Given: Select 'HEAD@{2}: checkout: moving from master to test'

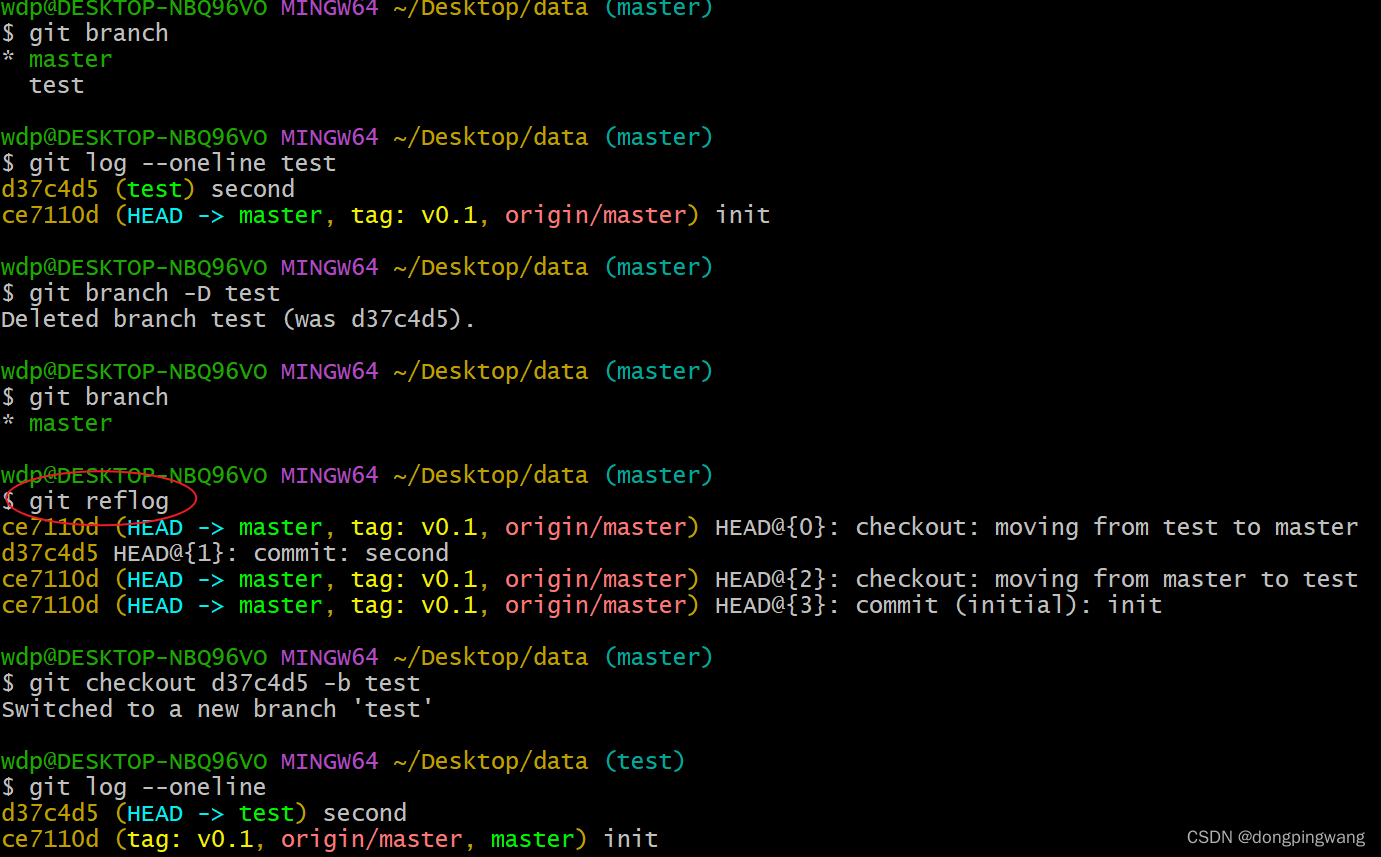Looking at the screenshot, I should coord(1036,579).
